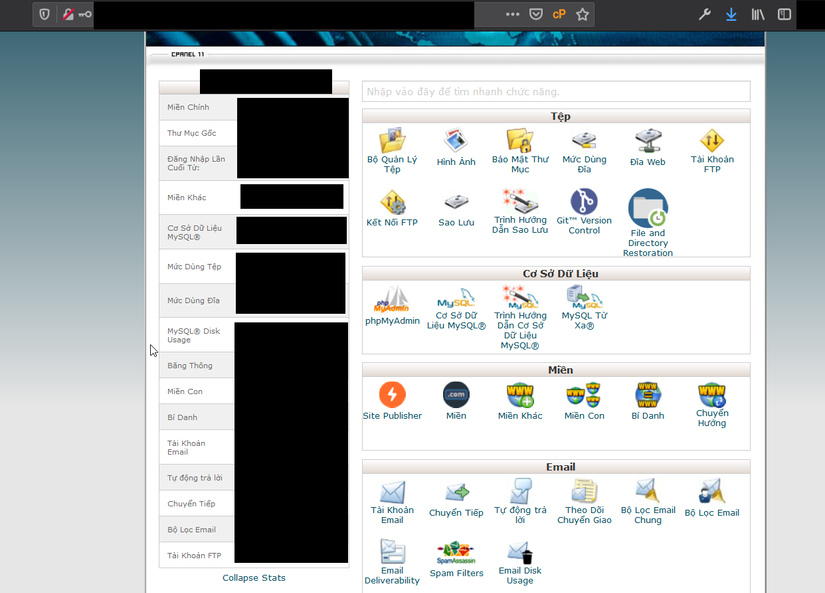Click the browser shield tracking protection icon

click(x=45, y=14)
